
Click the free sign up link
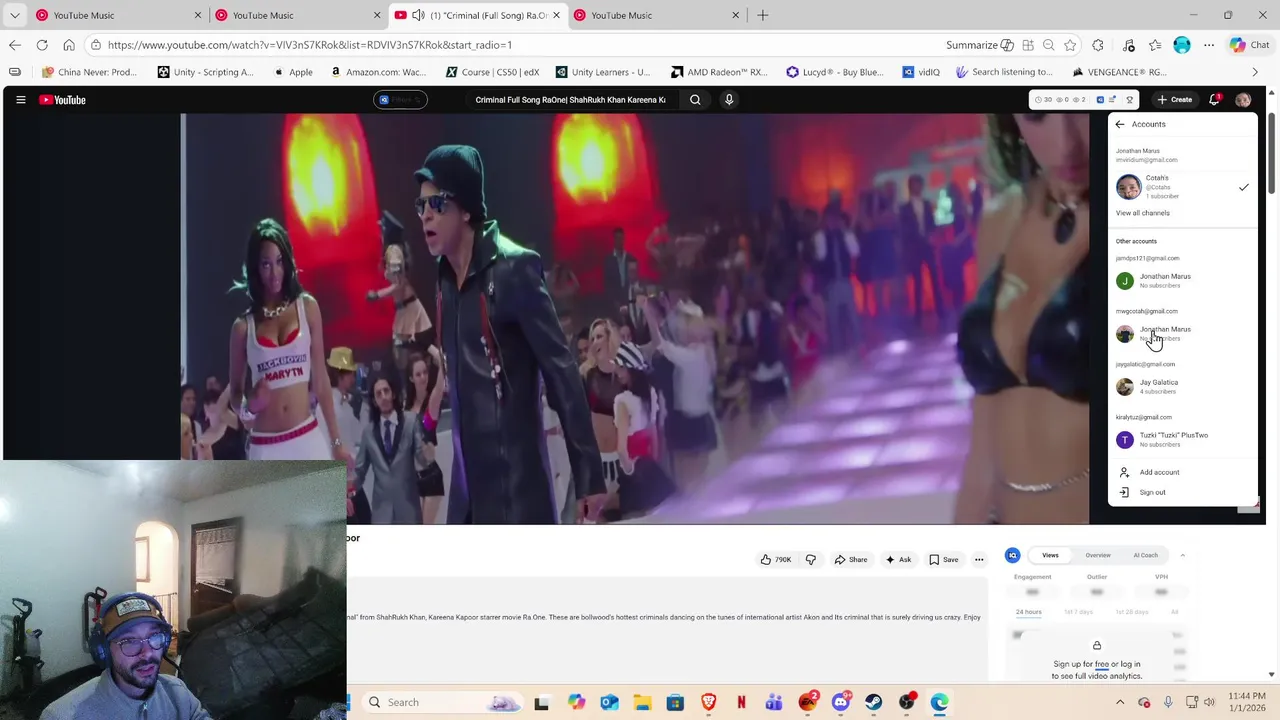(x=1101, y=664)
